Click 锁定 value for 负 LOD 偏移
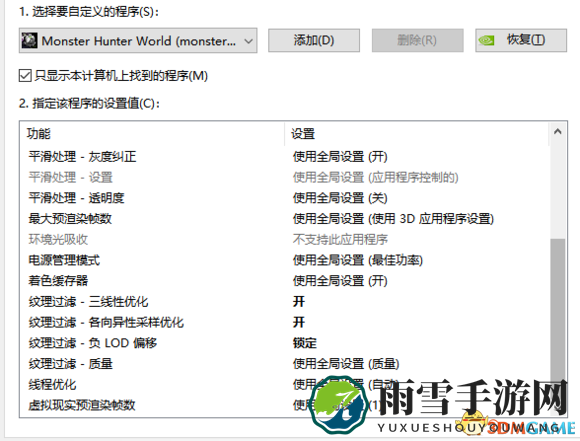Image resolution: width=580 pixels, height=441 pixels. 305,343
